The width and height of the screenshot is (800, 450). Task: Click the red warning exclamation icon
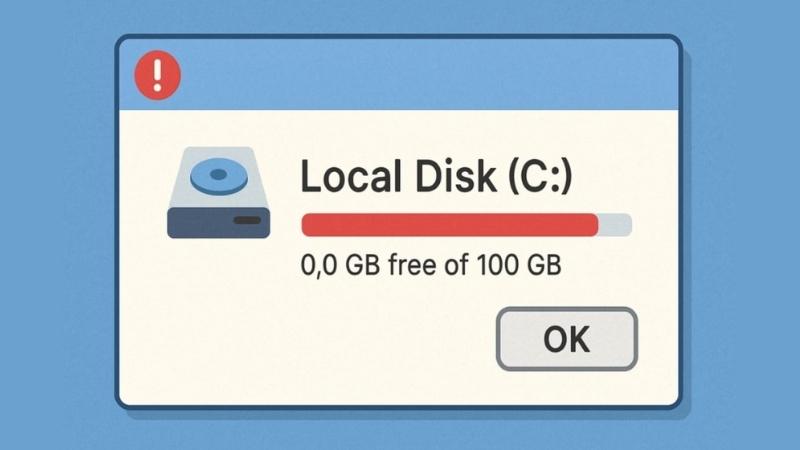tap(156, 75)
